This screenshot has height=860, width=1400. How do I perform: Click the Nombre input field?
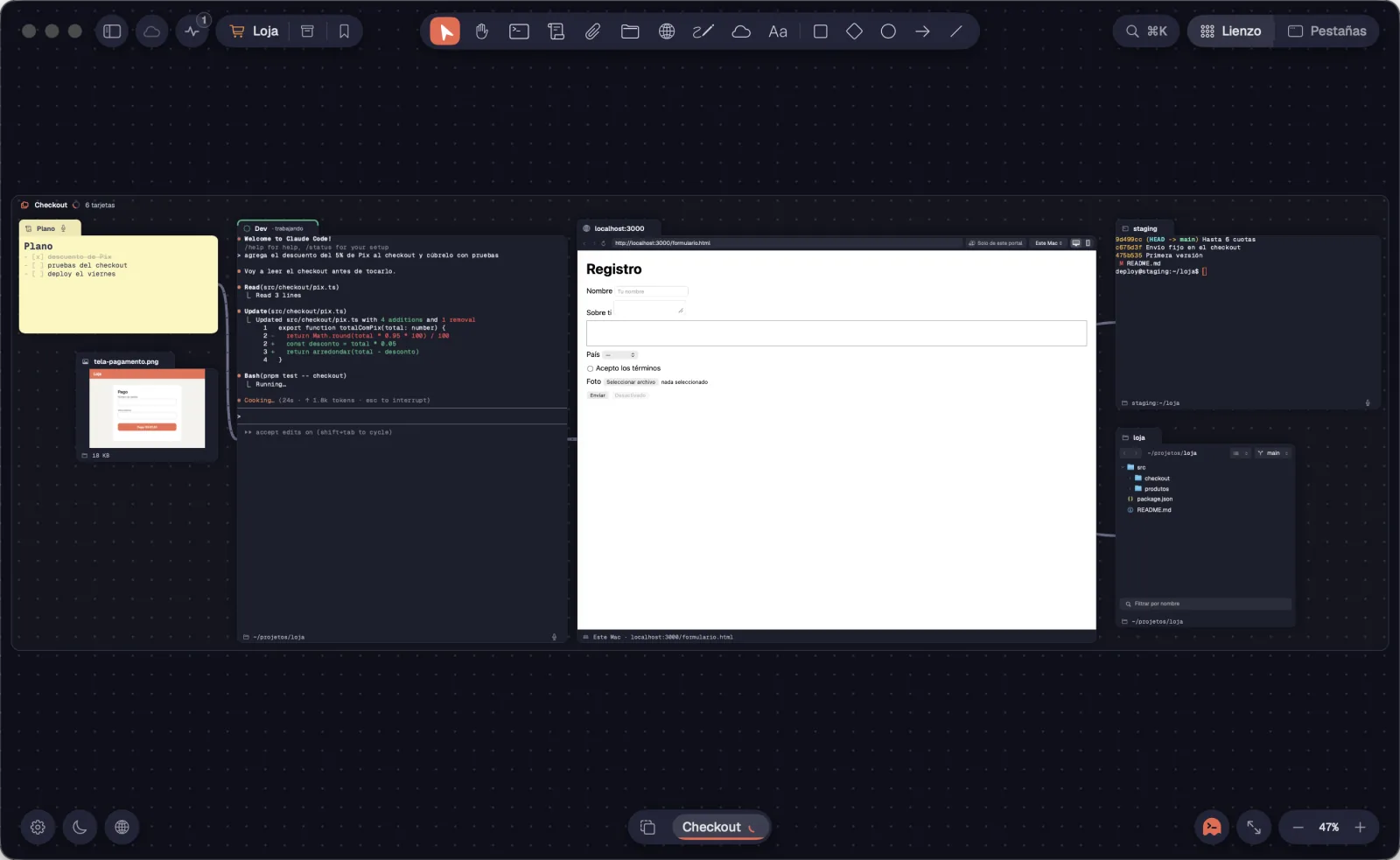(x=652, y=291)
